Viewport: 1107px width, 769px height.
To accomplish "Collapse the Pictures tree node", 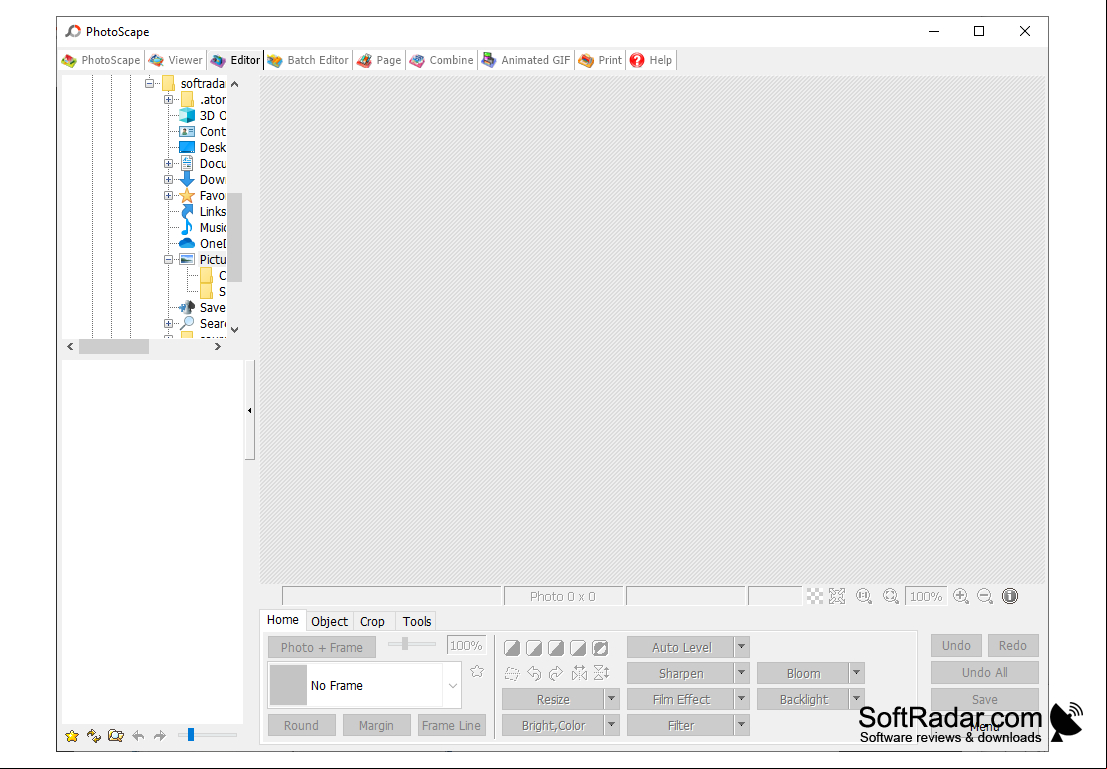I will tap(169, 260).
